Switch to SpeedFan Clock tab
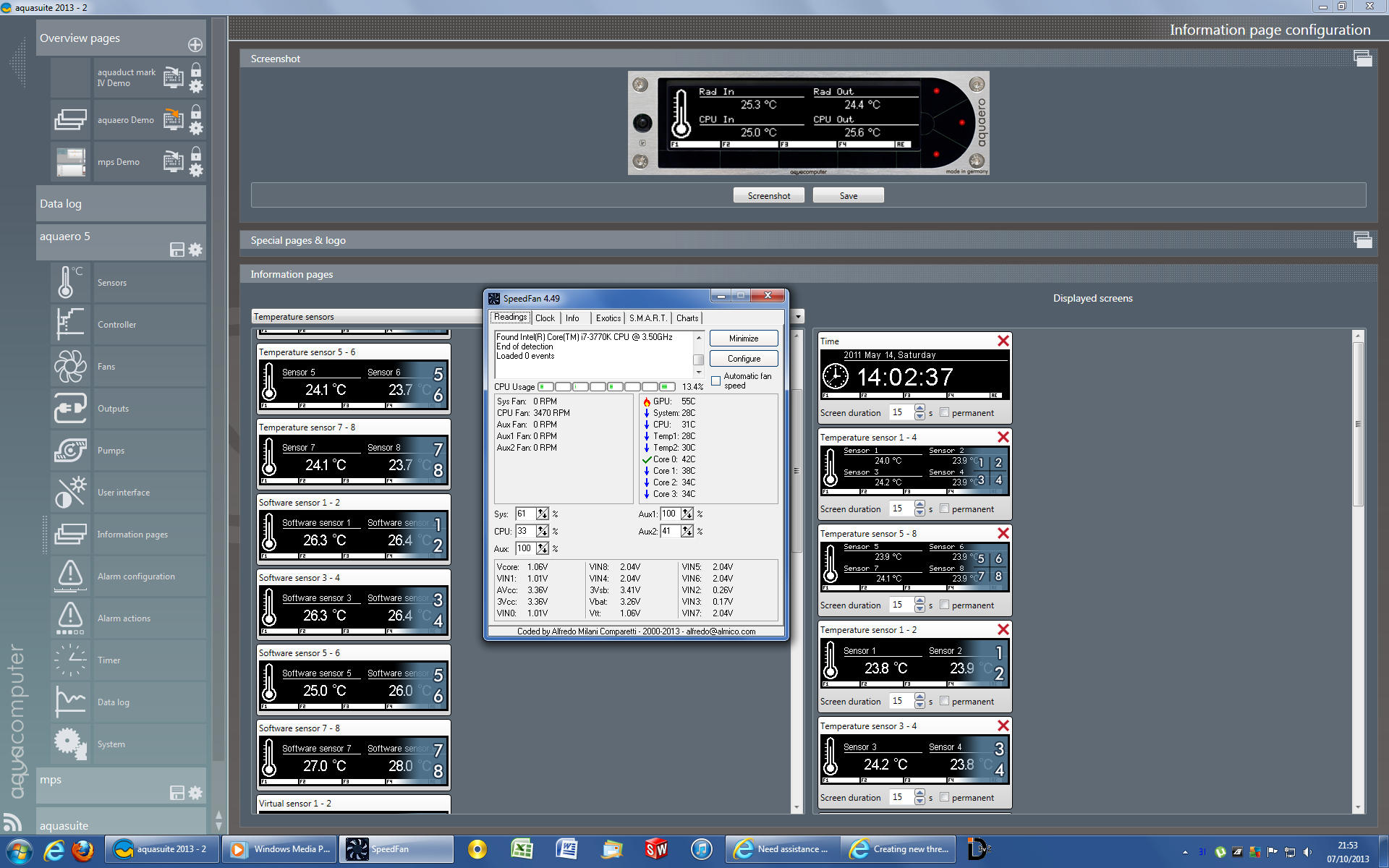The image size is (1389, 868). [x=545, y=318]
